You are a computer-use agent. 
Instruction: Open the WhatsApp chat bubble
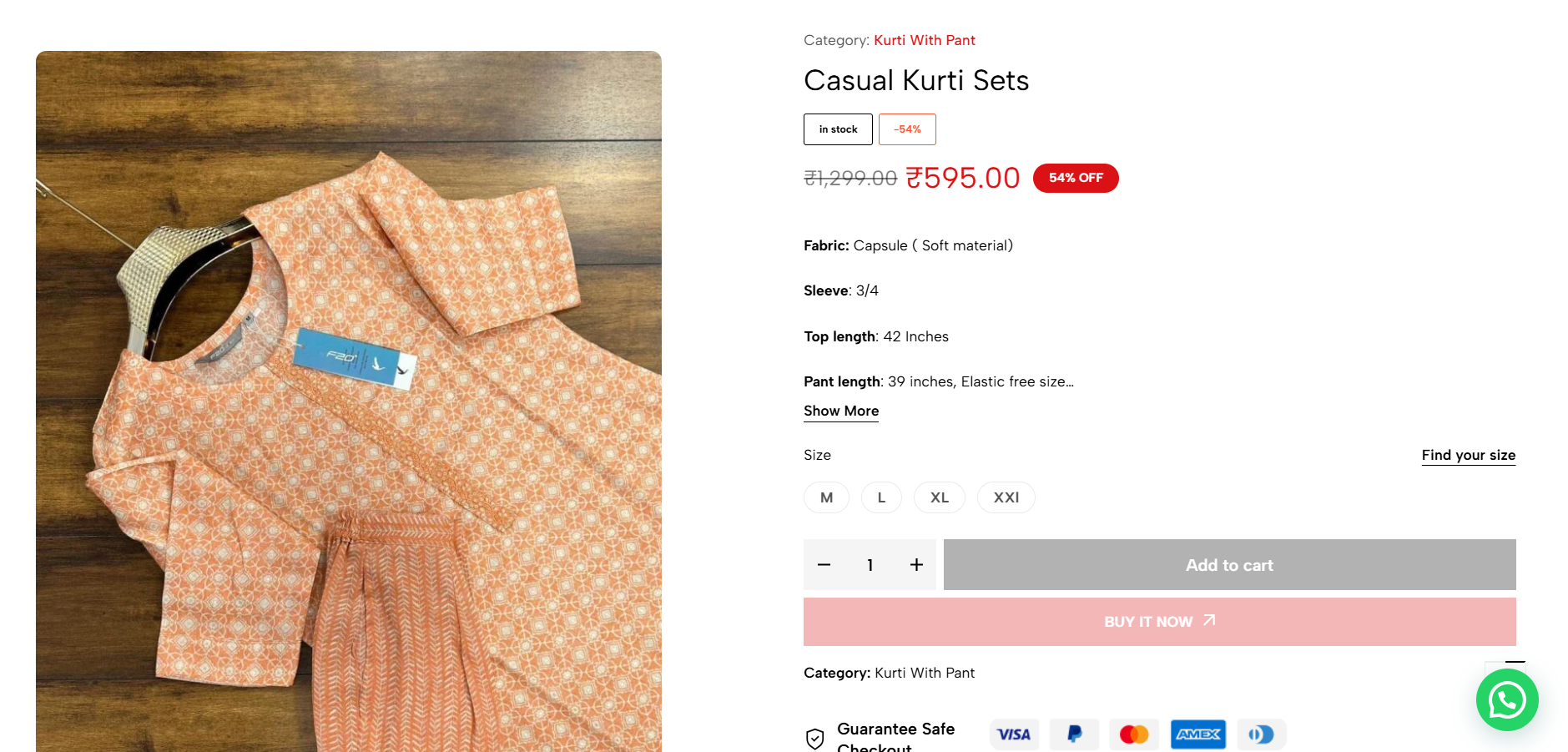pos(1506,700)
